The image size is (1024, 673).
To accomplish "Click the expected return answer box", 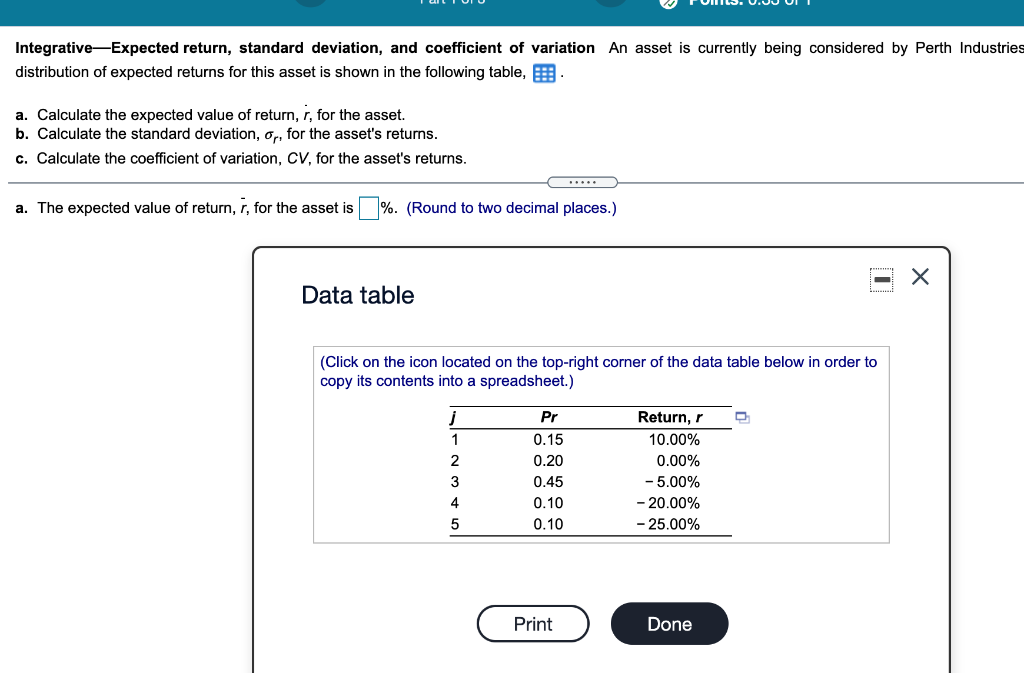I will [x=367, y=207].
